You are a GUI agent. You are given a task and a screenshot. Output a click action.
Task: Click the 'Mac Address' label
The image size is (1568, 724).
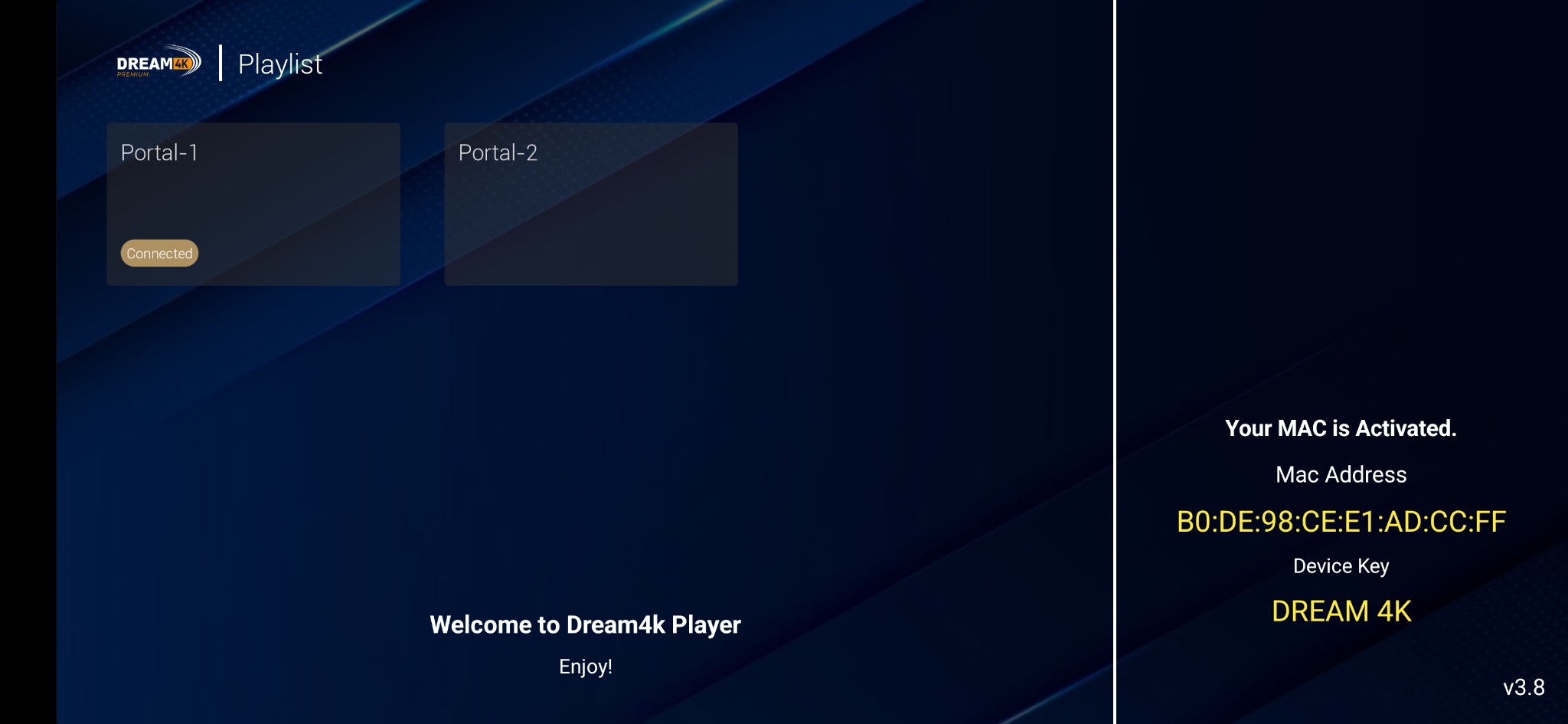1341,475
